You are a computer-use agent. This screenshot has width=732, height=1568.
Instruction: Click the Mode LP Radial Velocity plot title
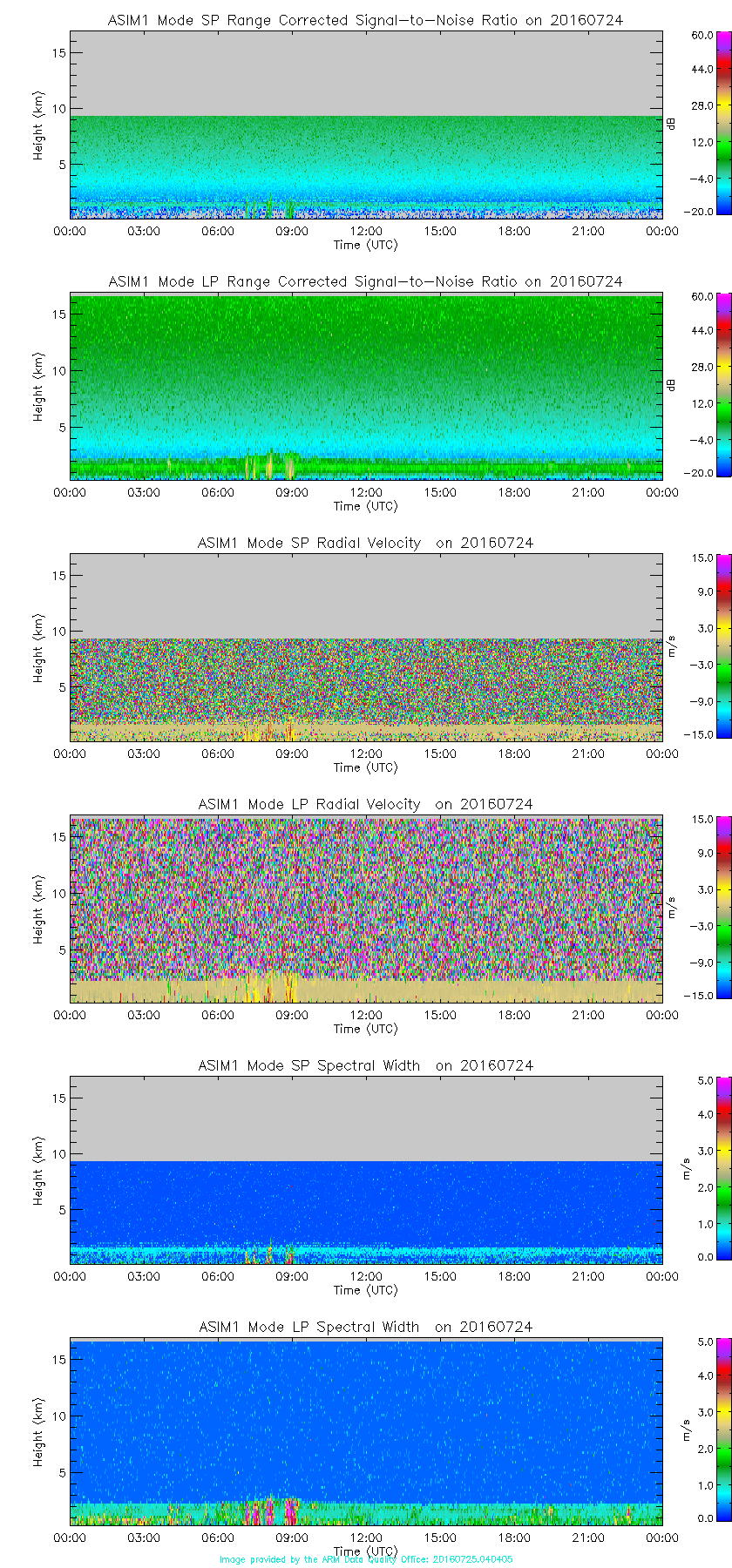[365, 804]
